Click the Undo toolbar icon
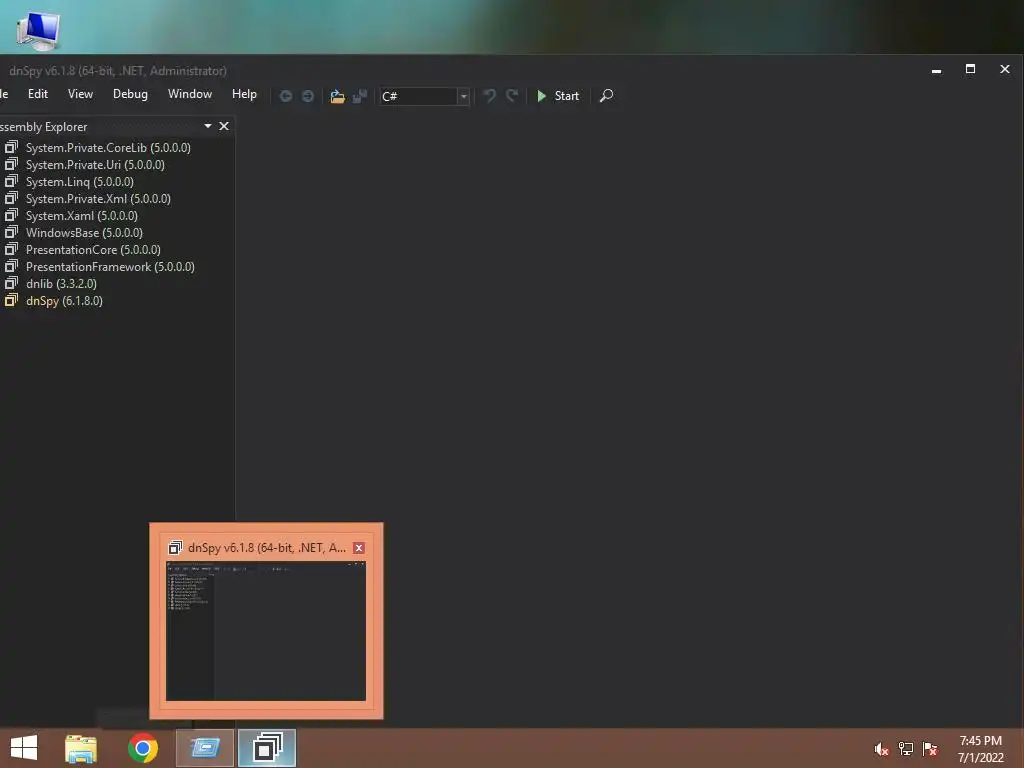Image resolution: width=1024 pixels, height=768 pixels. [x=489, y=96]
